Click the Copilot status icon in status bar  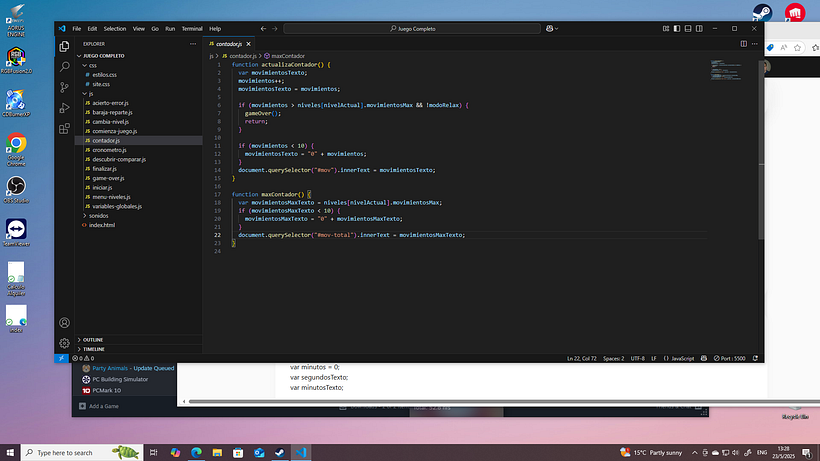(x=704, y=359)
